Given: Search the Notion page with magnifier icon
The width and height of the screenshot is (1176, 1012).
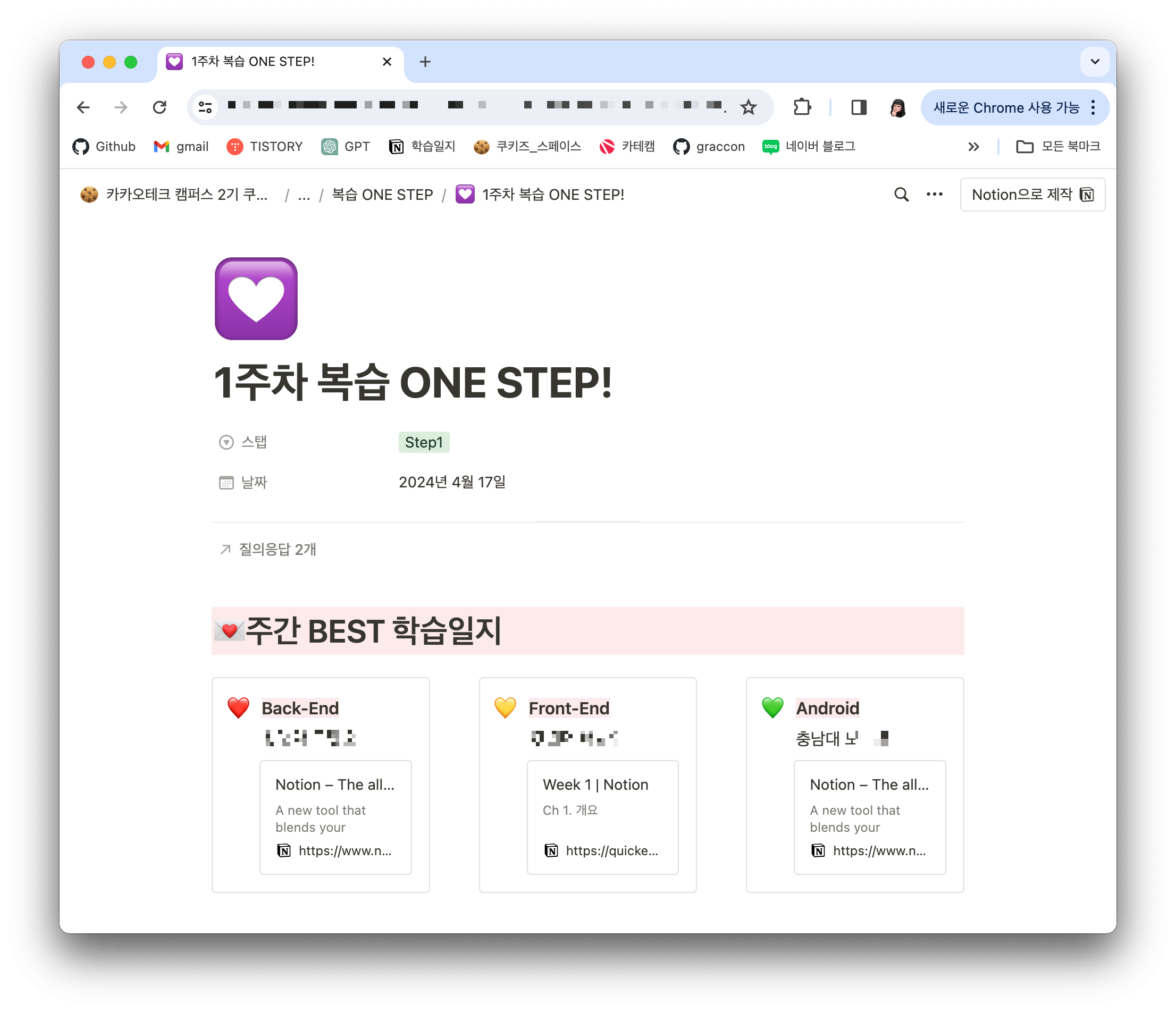Looking at the screenshot, I should click(901, 195).
